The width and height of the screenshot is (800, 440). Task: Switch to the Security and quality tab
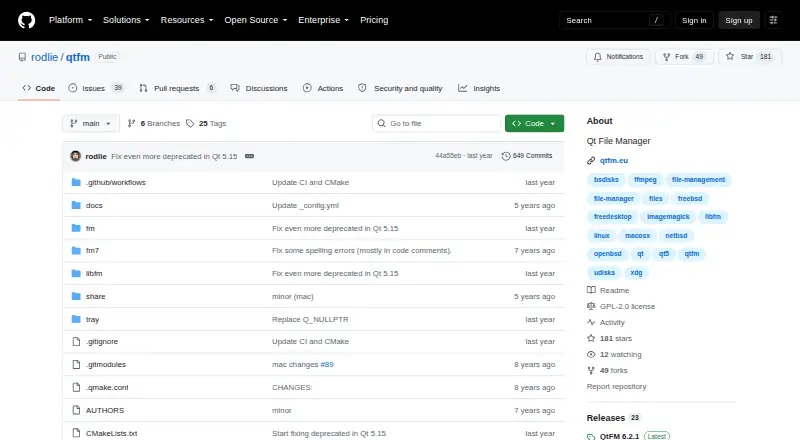[400, 88]
